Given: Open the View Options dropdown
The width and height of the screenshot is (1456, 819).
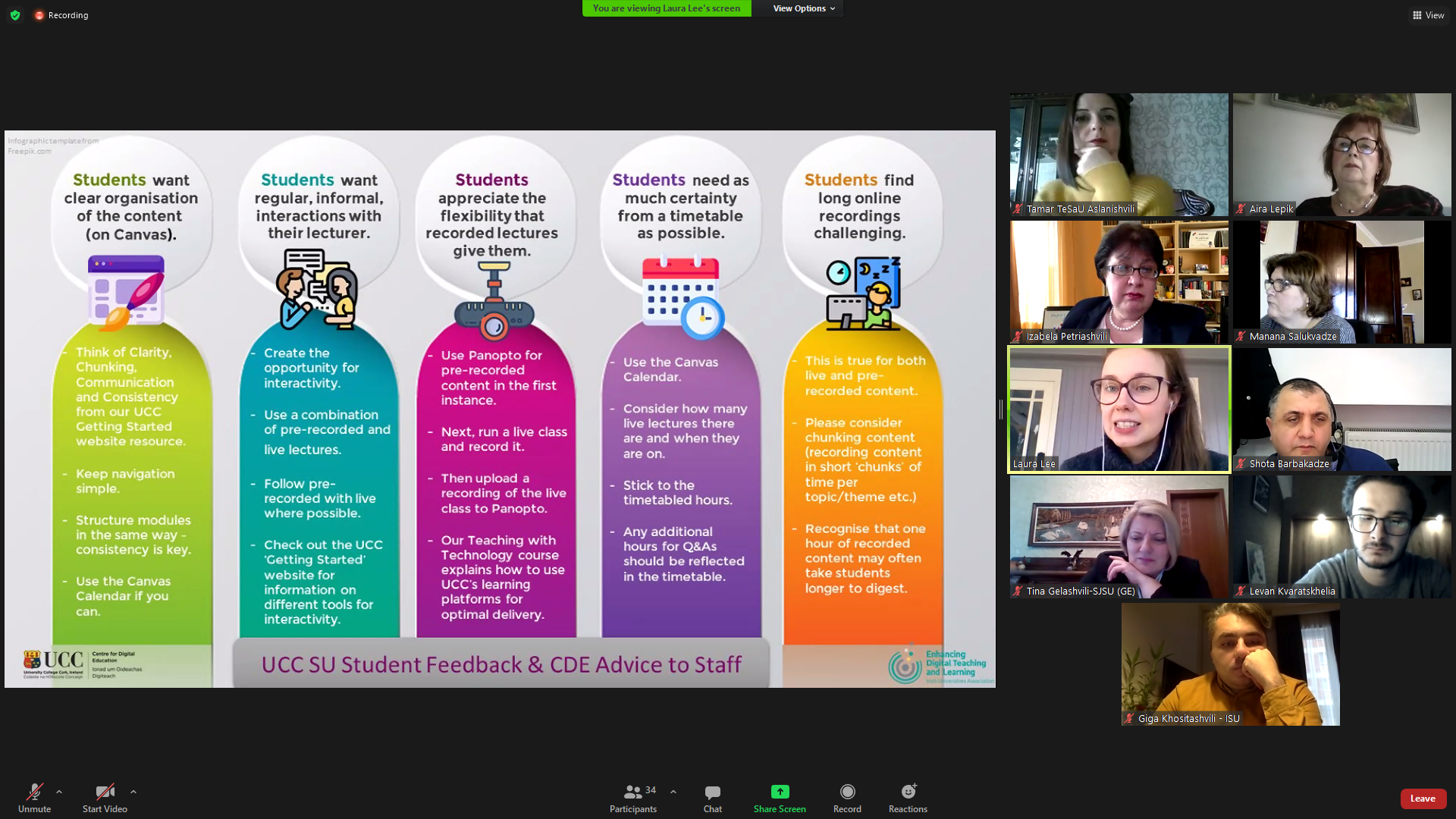Looking at the screenshot, I should tap(803, 8).
